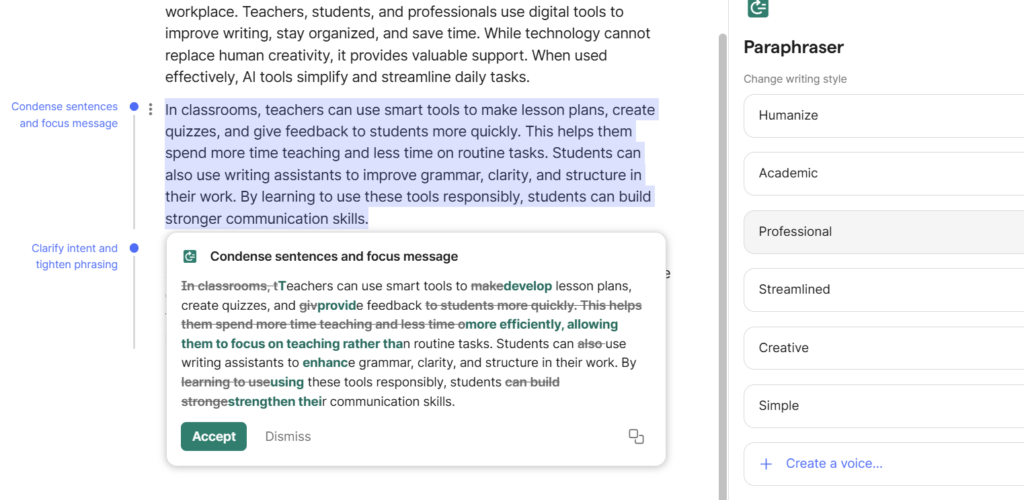Click the copy icon in suggestion card
This screenshot has width=1024, height=500.
pos(636,436)
